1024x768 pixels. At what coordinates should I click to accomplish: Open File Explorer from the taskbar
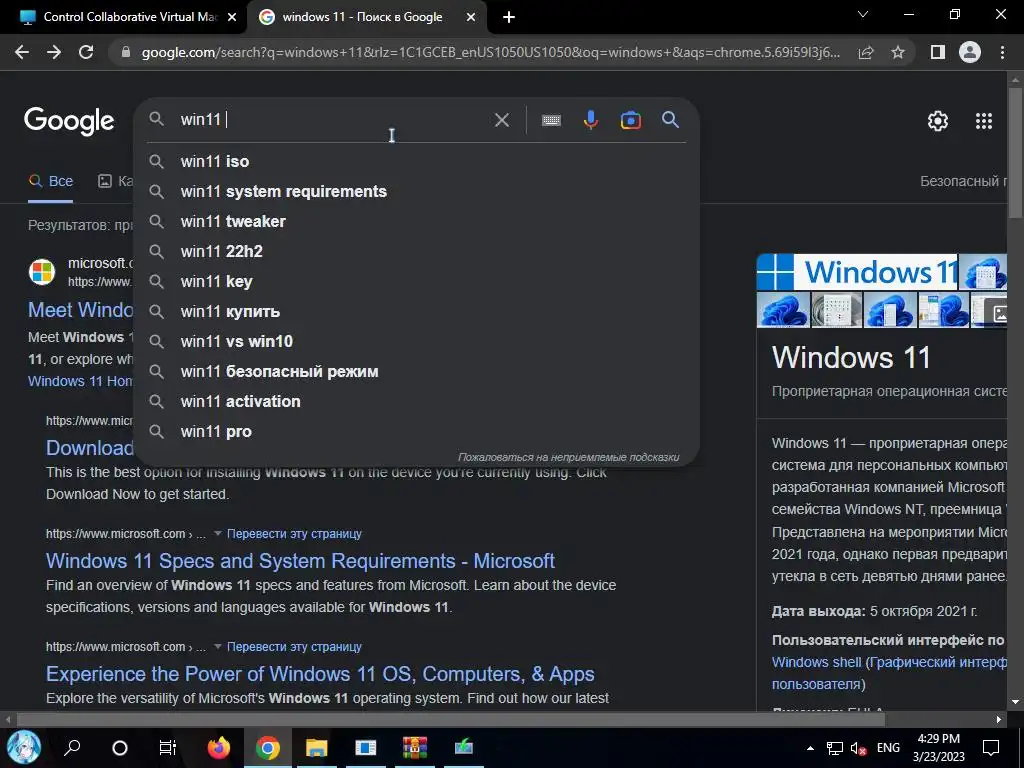click(x=317, y=747)
